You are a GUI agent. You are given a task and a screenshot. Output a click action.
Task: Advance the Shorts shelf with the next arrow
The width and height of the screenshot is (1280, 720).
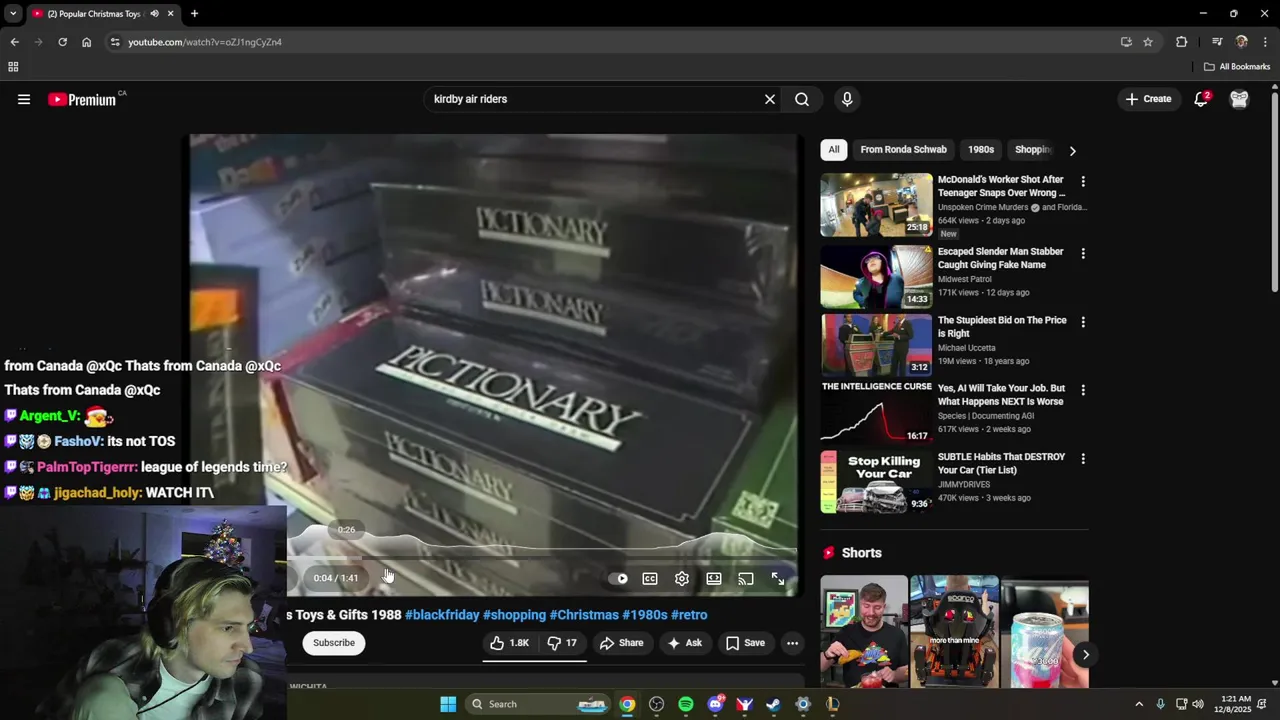[x=1085, y=655]
